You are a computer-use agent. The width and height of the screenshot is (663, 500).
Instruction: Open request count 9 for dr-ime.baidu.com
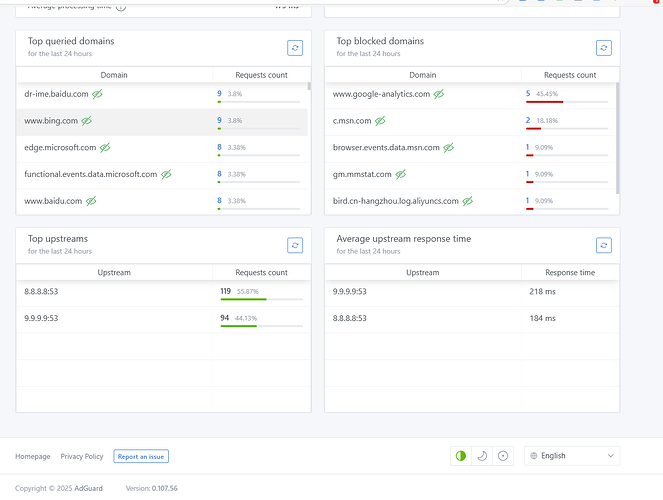pos(219,93)
